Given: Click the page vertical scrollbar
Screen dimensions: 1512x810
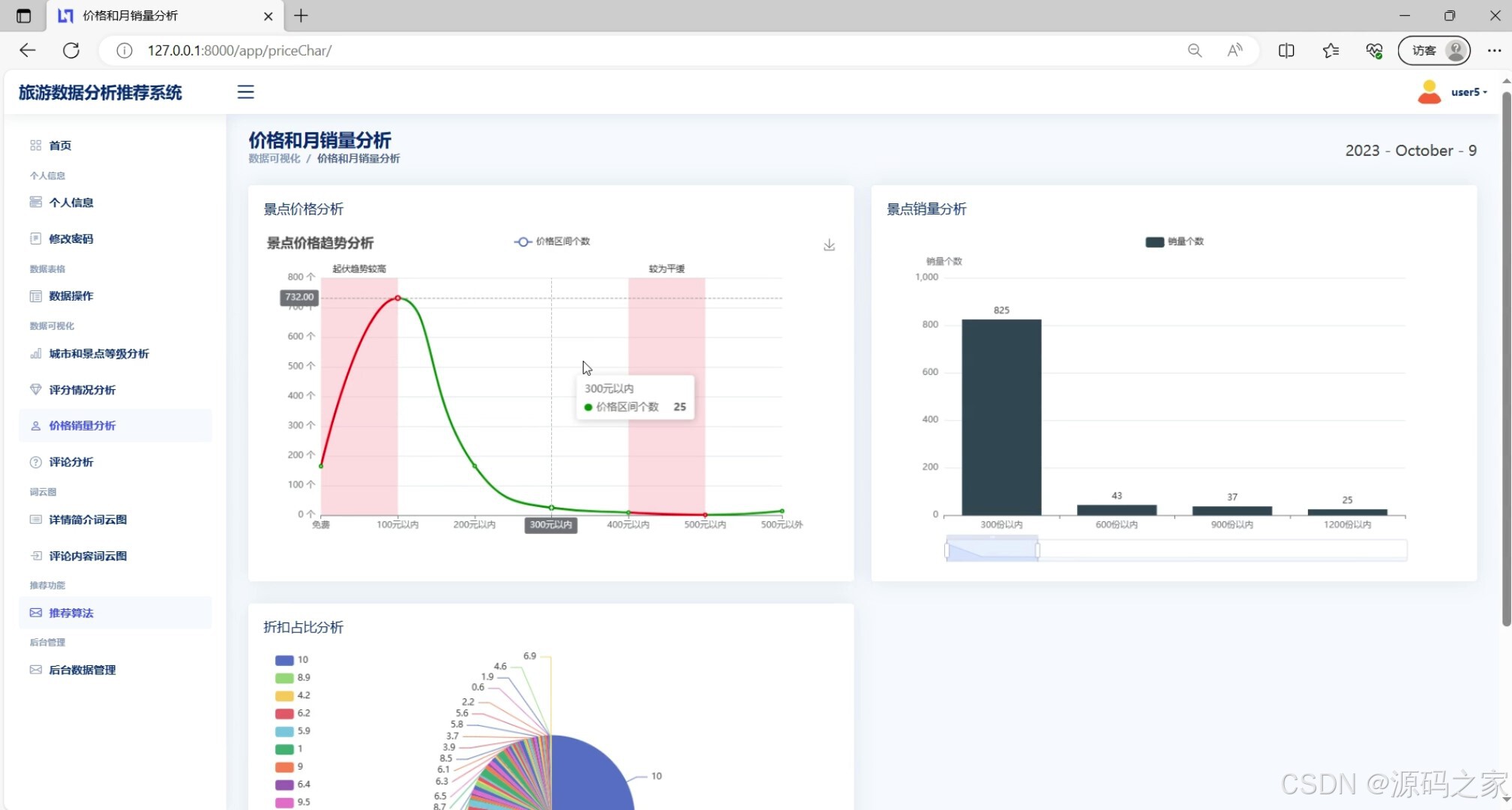Looking at the screenshot, I should pyautogui.click(x=1506, y=360).
